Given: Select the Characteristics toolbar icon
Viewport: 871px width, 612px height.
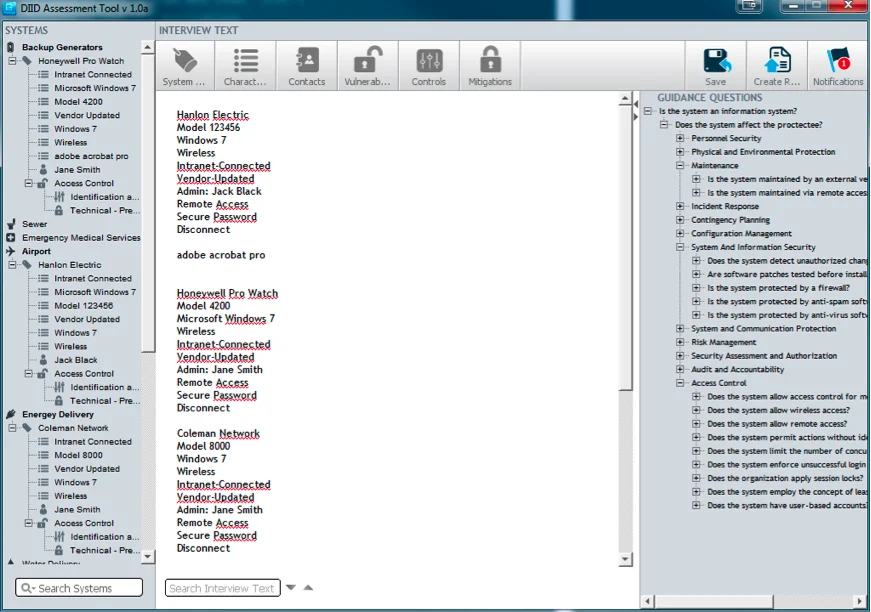Looking at the screenshot, I should coord(245,63).
